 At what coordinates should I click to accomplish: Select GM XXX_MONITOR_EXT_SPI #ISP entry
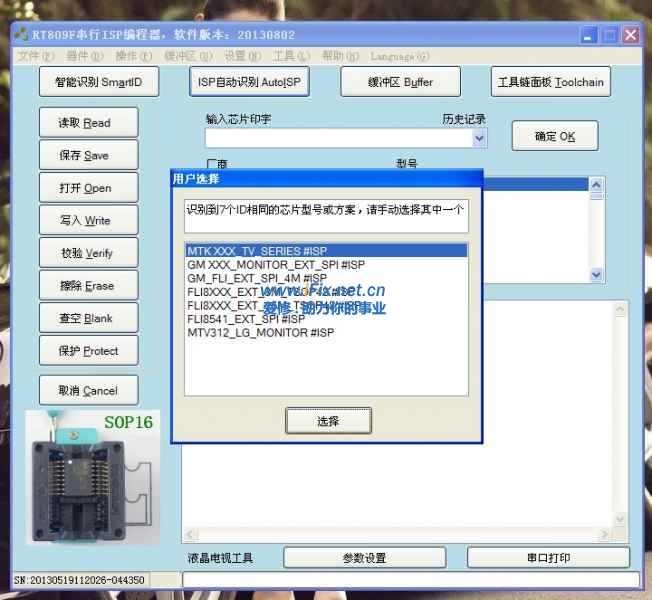pos(275,265)
